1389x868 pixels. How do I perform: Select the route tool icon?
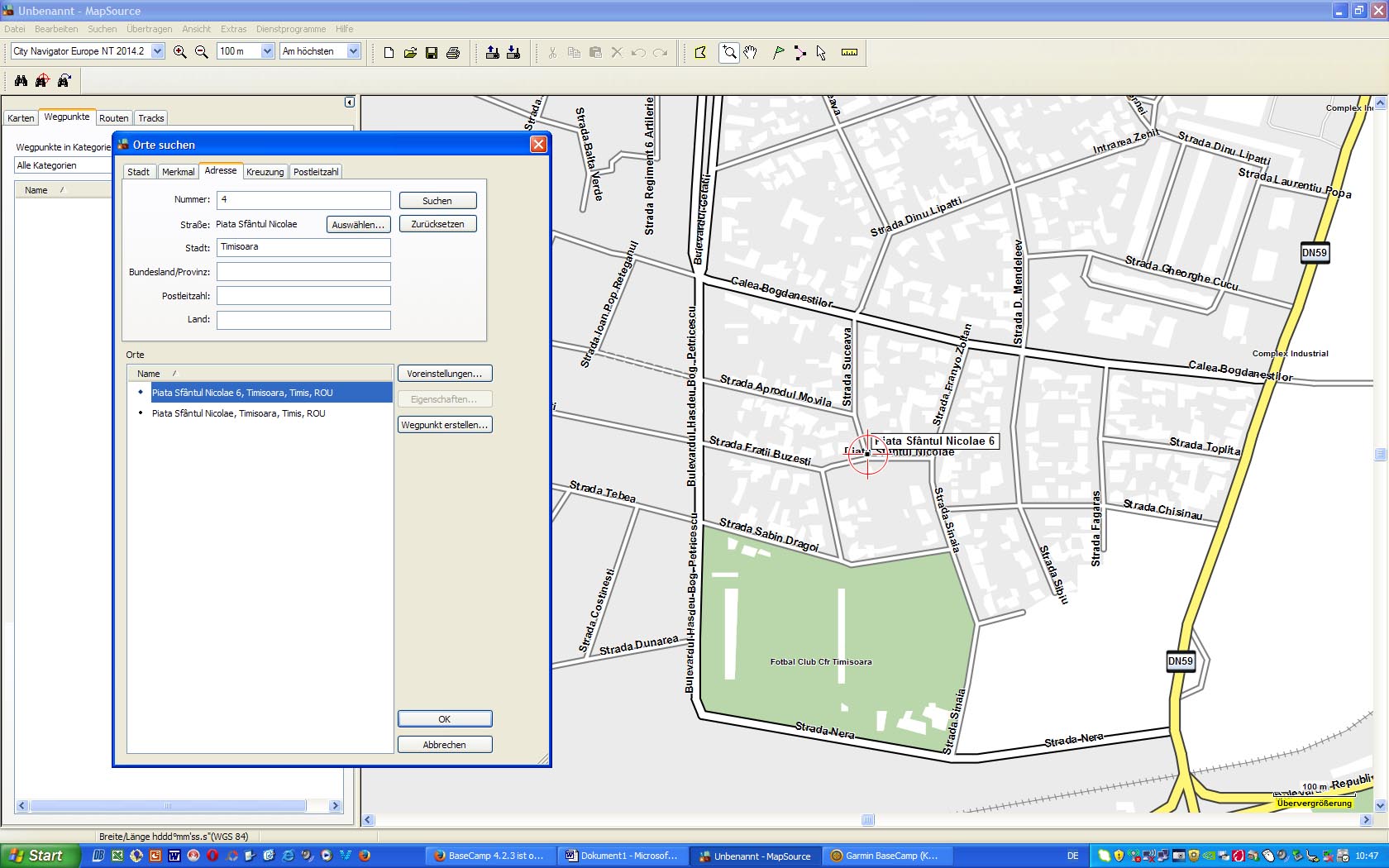coord(800,52)
